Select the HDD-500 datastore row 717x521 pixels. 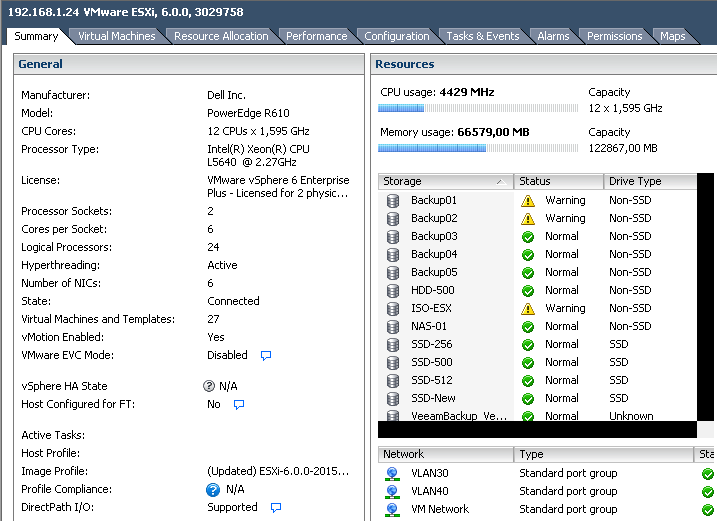tap(433, 290)
